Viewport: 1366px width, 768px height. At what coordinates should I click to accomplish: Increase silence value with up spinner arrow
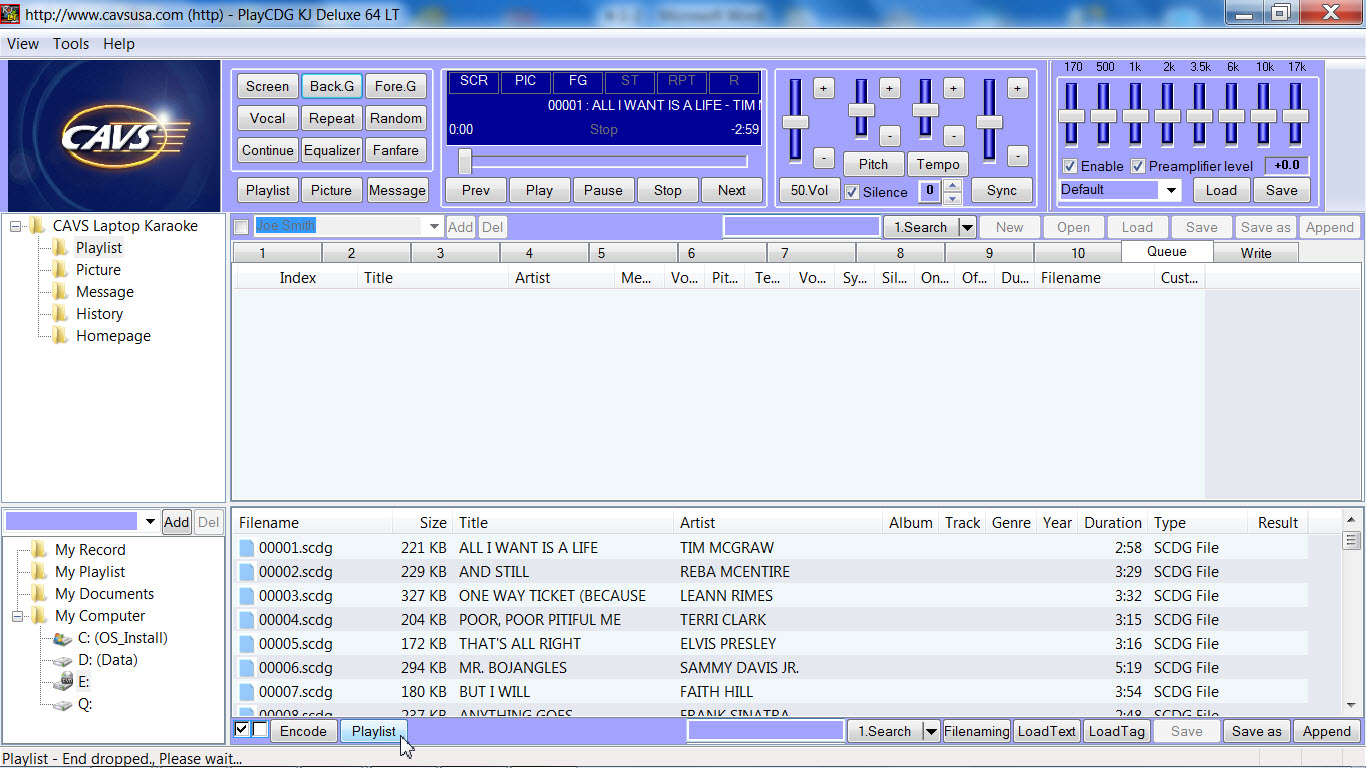click(x=953, y=185)
